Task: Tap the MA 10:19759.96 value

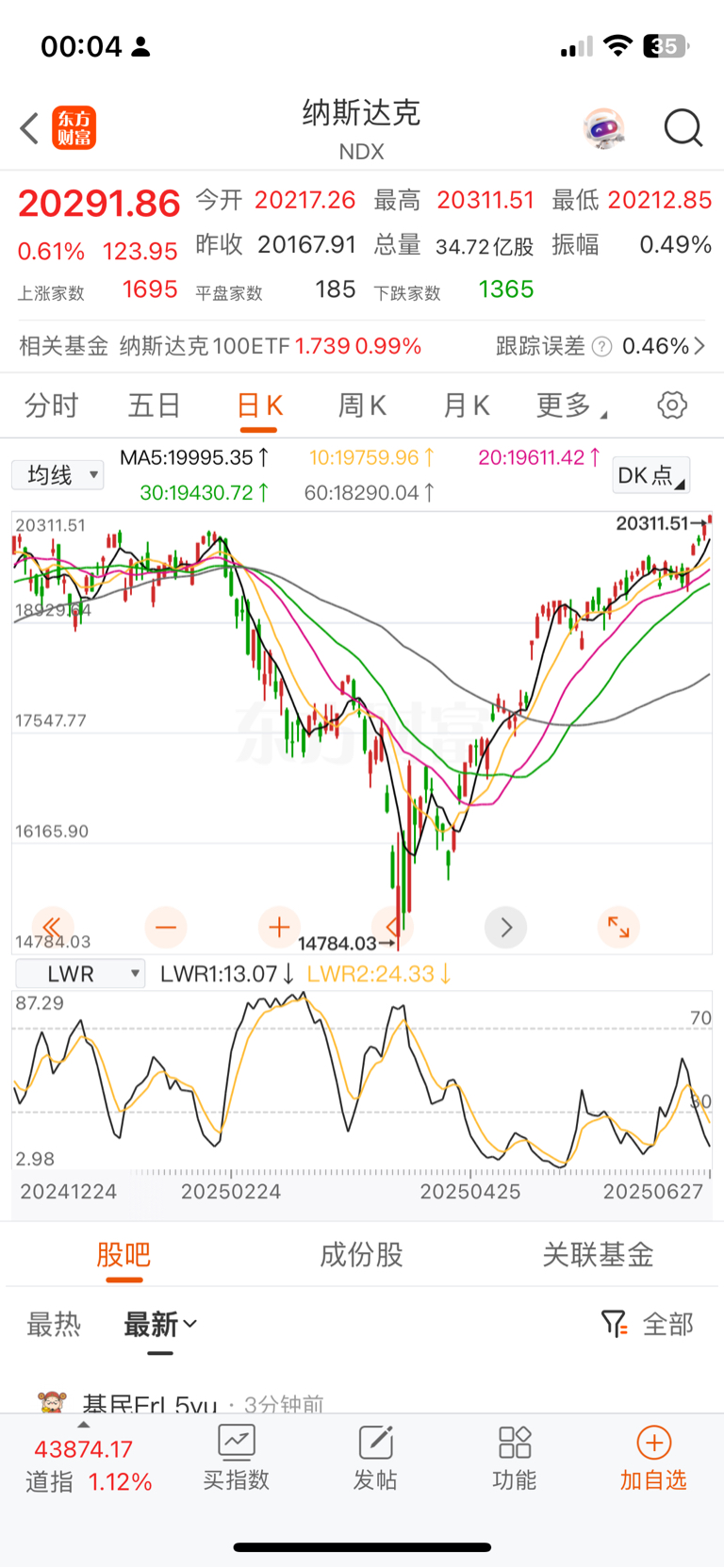Action: pyautogui.click(x=371, y=458)
